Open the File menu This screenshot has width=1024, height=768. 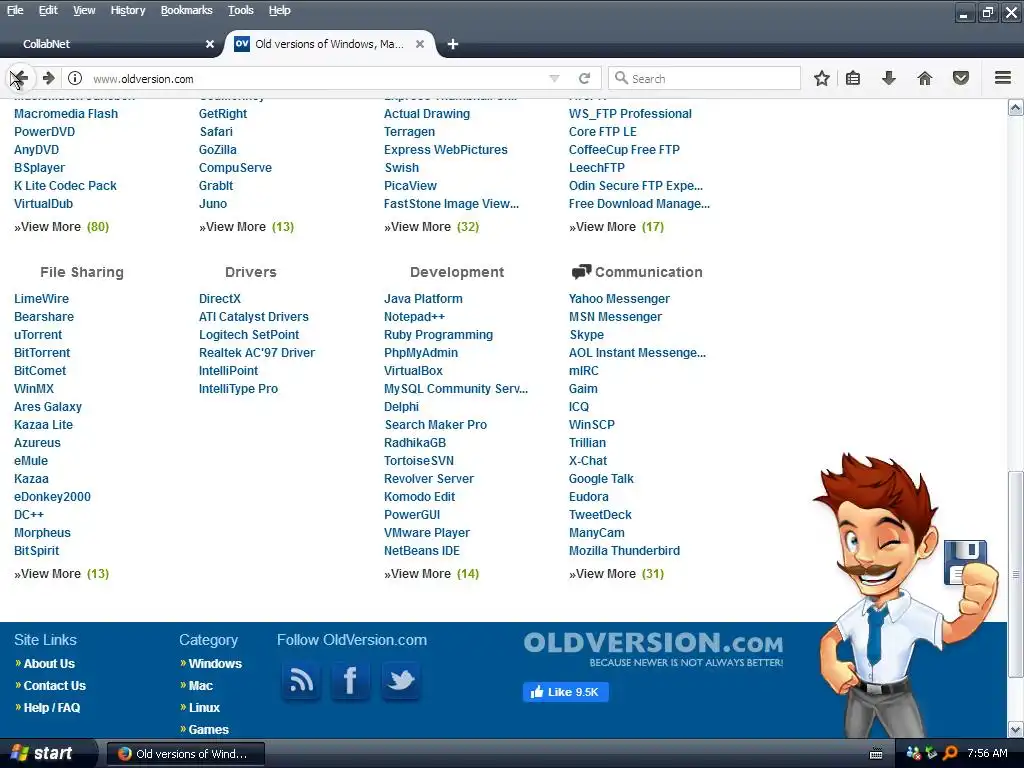click(15, 10)
